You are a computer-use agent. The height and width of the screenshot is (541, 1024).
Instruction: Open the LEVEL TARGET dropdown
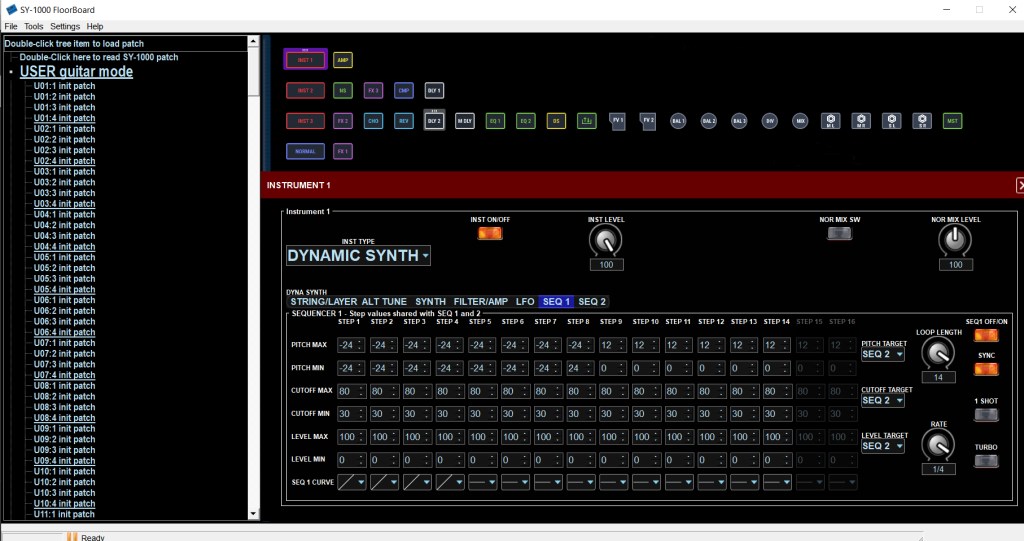tap(883, 446)
